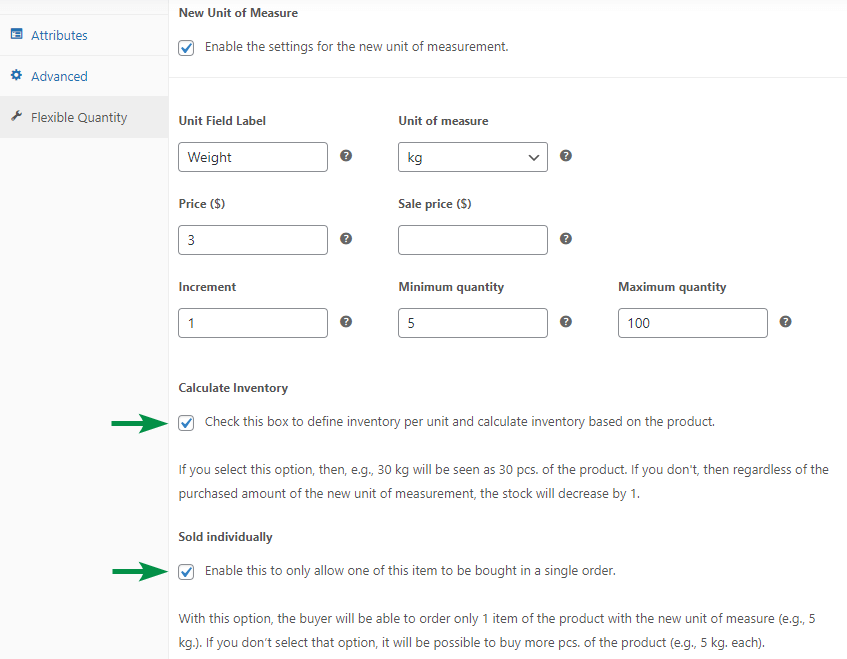Click the Increment input field
847x659 pixels.
[x=253, y=323]
